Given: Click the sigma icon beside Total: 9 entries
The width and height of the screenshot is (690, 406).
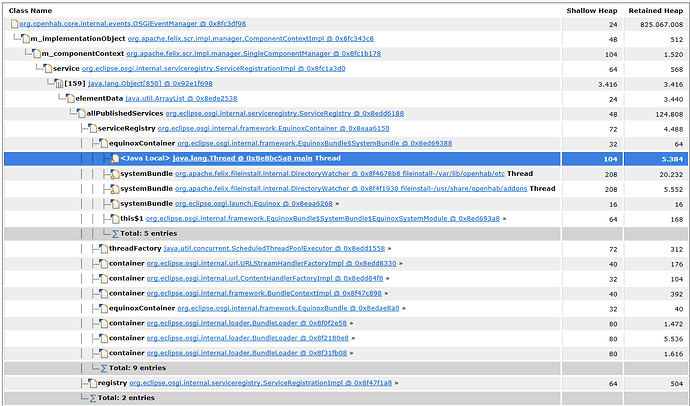Looking at the screenshot, I should pos(104,368).
